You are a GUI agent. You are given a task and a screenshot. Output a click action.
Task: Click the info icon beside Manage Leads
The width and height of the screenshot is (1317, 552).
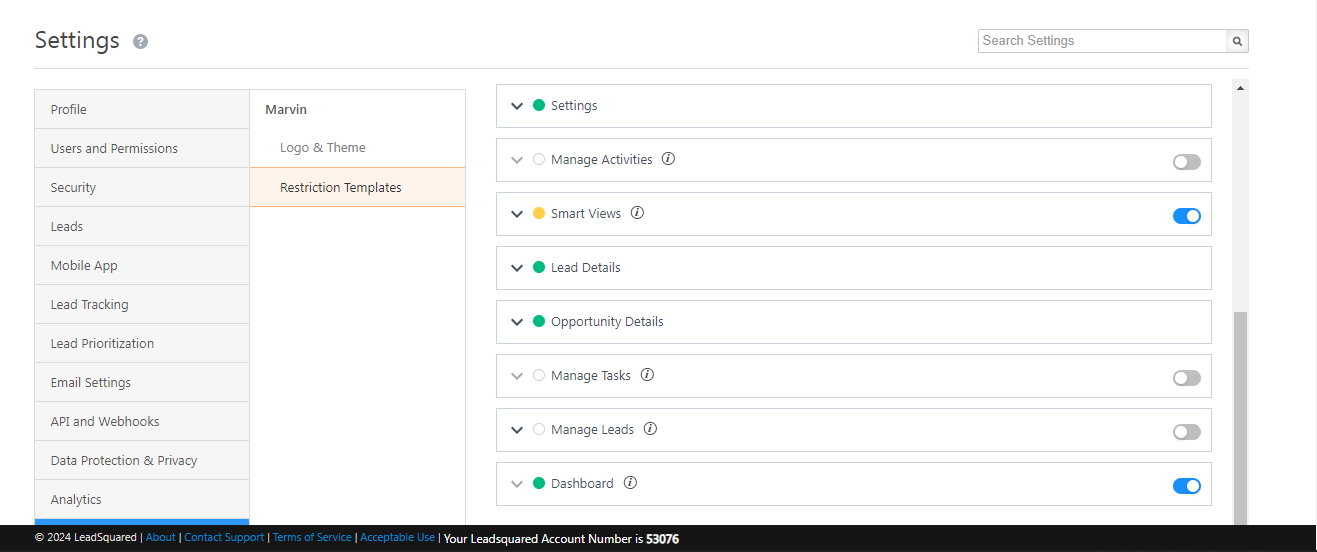[x=650, y=429]
